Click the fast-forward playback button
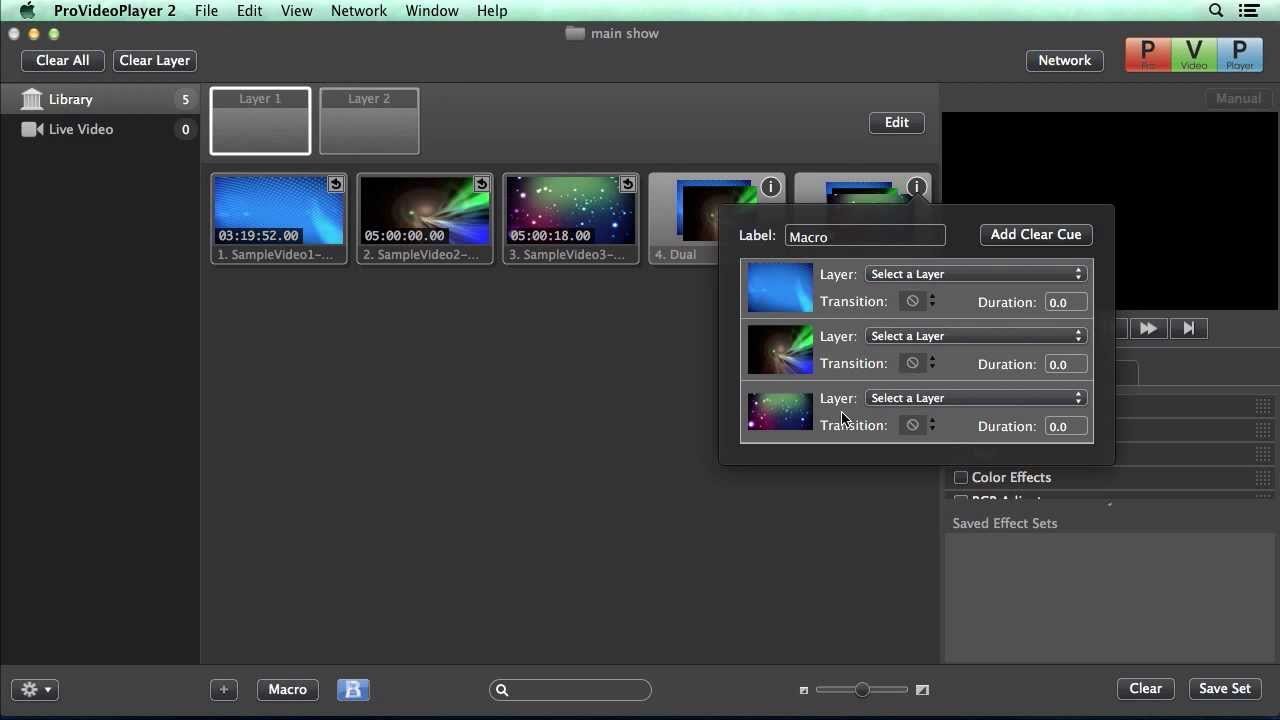The image size is (1280, 720). click(1148, 328)
